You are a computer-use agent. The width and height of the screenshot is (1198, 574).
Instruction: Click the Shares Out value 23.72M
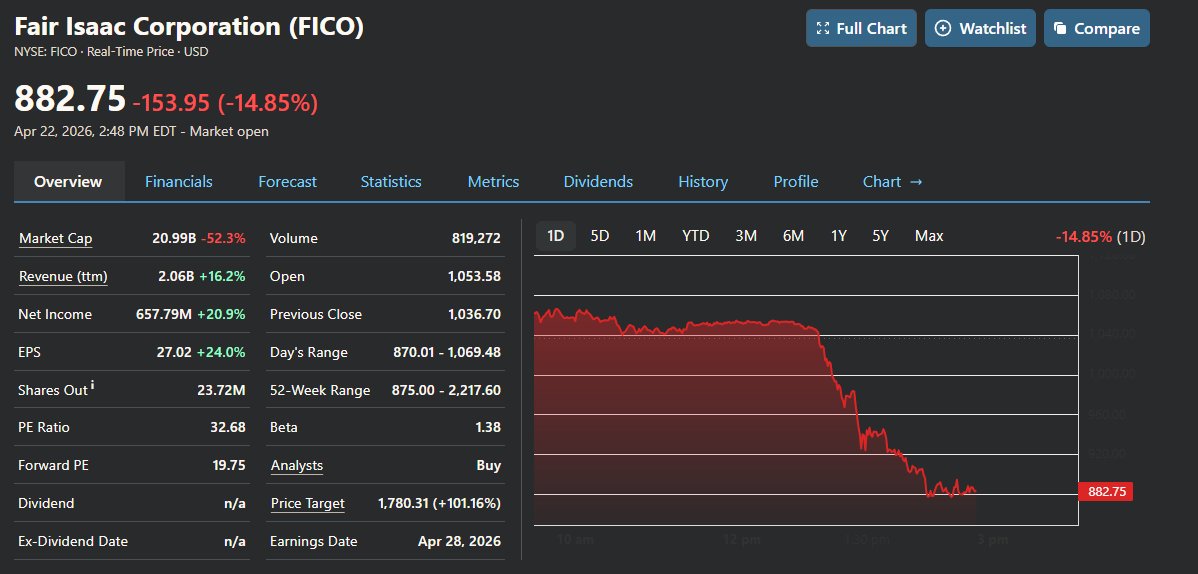tap(221, 391)
